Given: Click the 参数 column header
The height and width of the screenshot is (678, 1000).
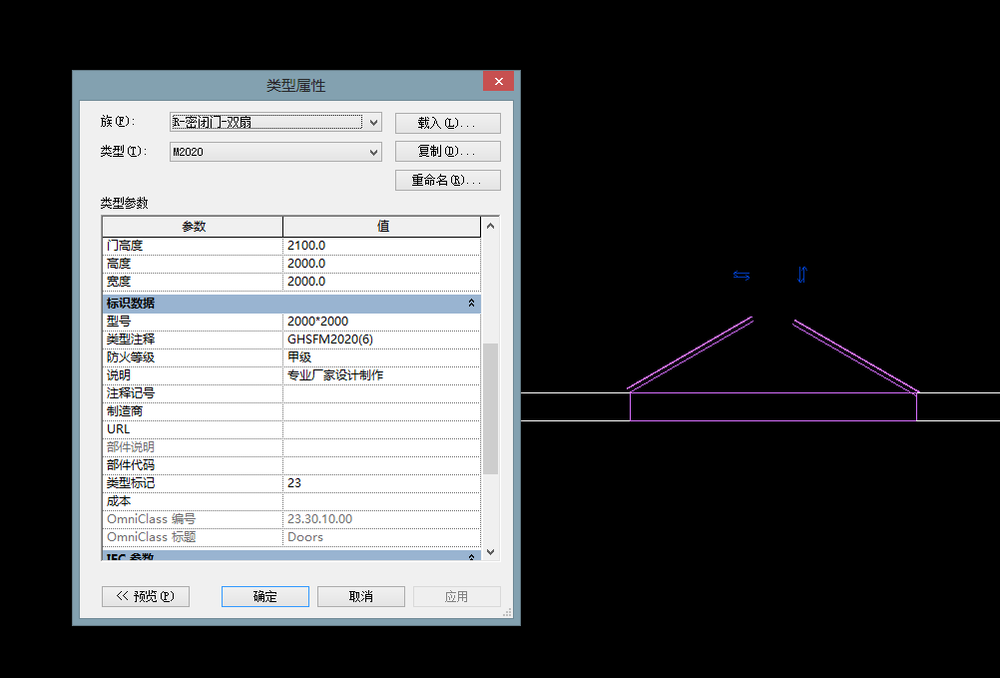Looking at the screenshot, I should pyautogui.click(x=193, y=226).
